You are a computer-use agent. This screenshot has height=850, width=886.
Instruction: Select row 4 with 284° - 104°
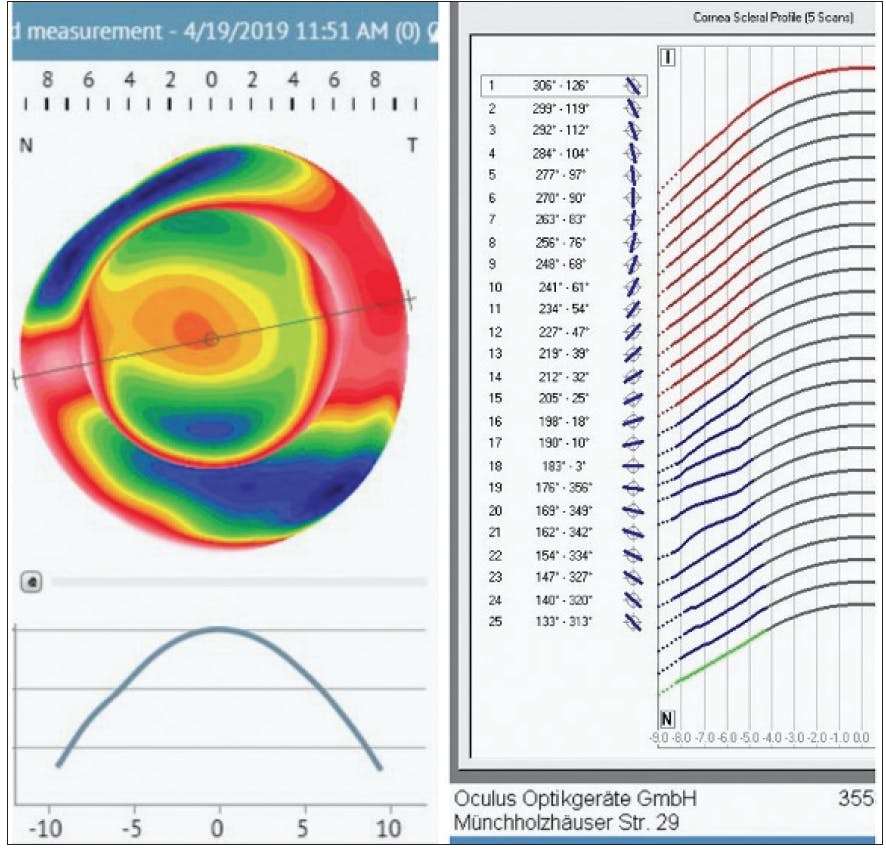560,153
